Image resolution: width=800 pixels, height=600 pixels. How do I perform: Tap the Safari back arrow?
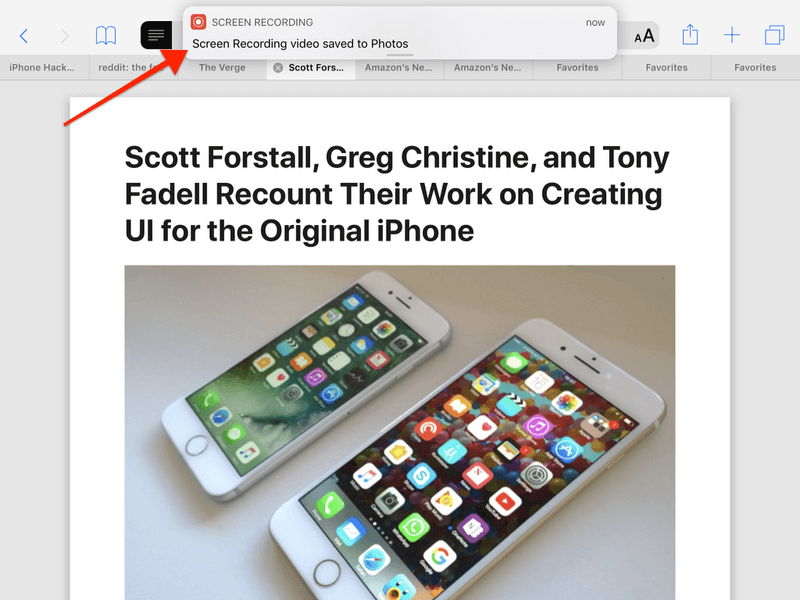click(23, 36)
